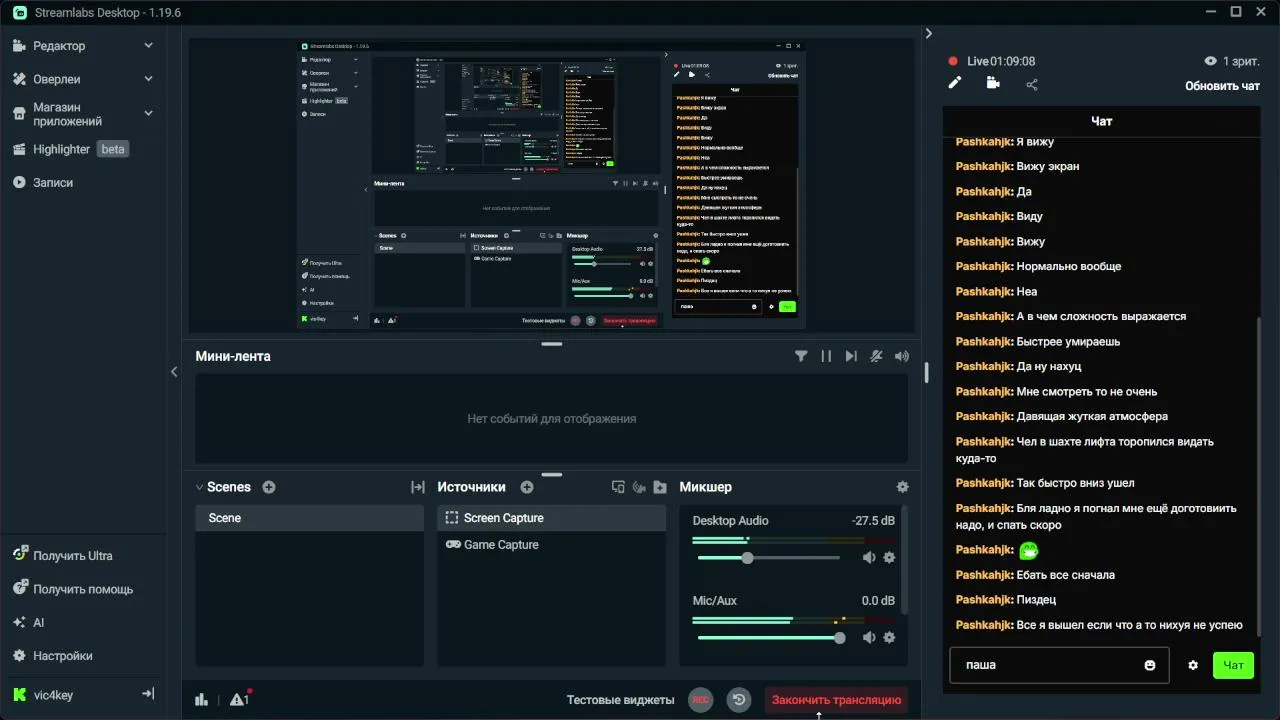Image resolution: width=1280 pixels, height=720 pixels.
Task: Send message with green Чат button
Action: coord(1233,665)
